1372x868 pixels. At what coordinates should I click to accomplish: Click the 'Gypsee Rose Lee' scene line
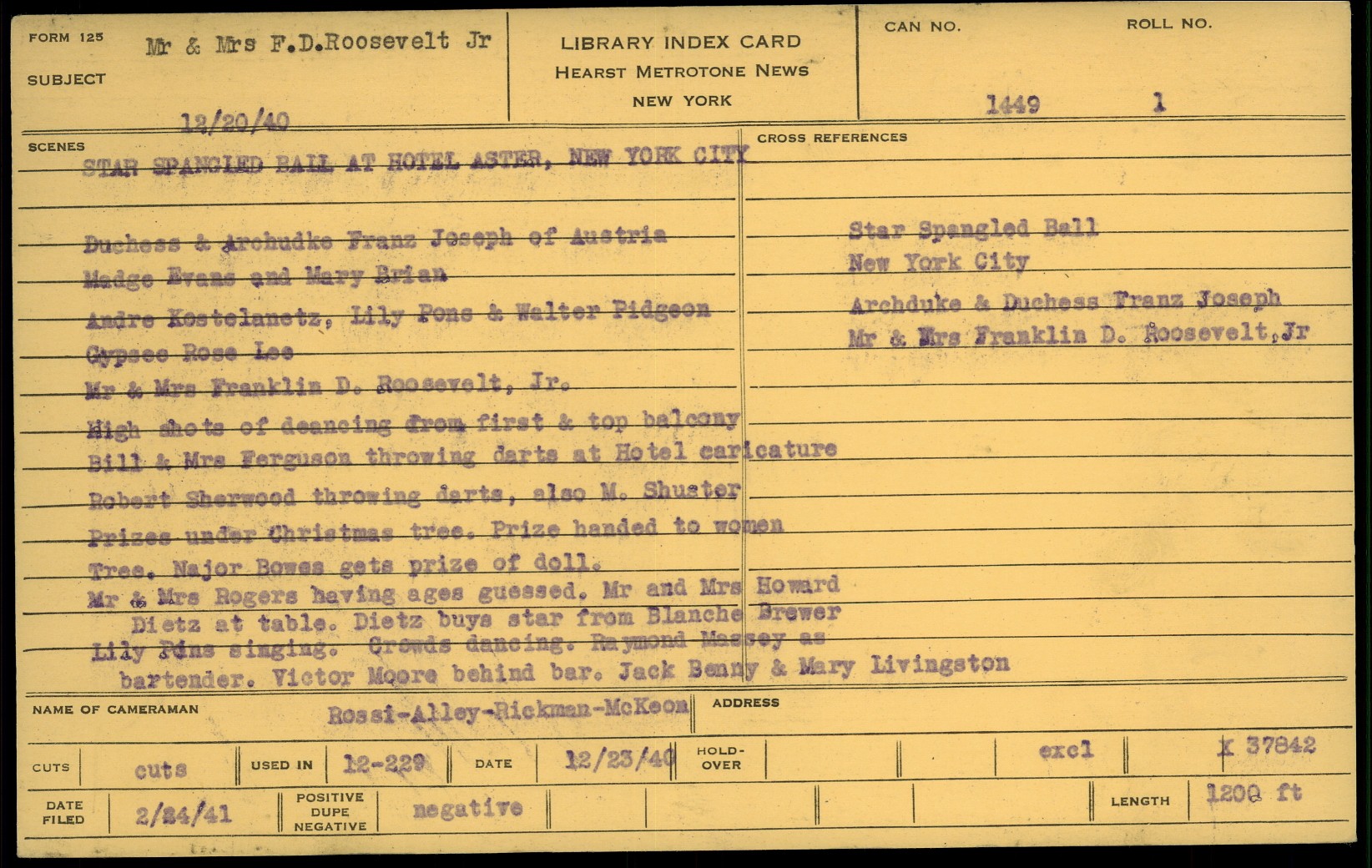[189, 353]
